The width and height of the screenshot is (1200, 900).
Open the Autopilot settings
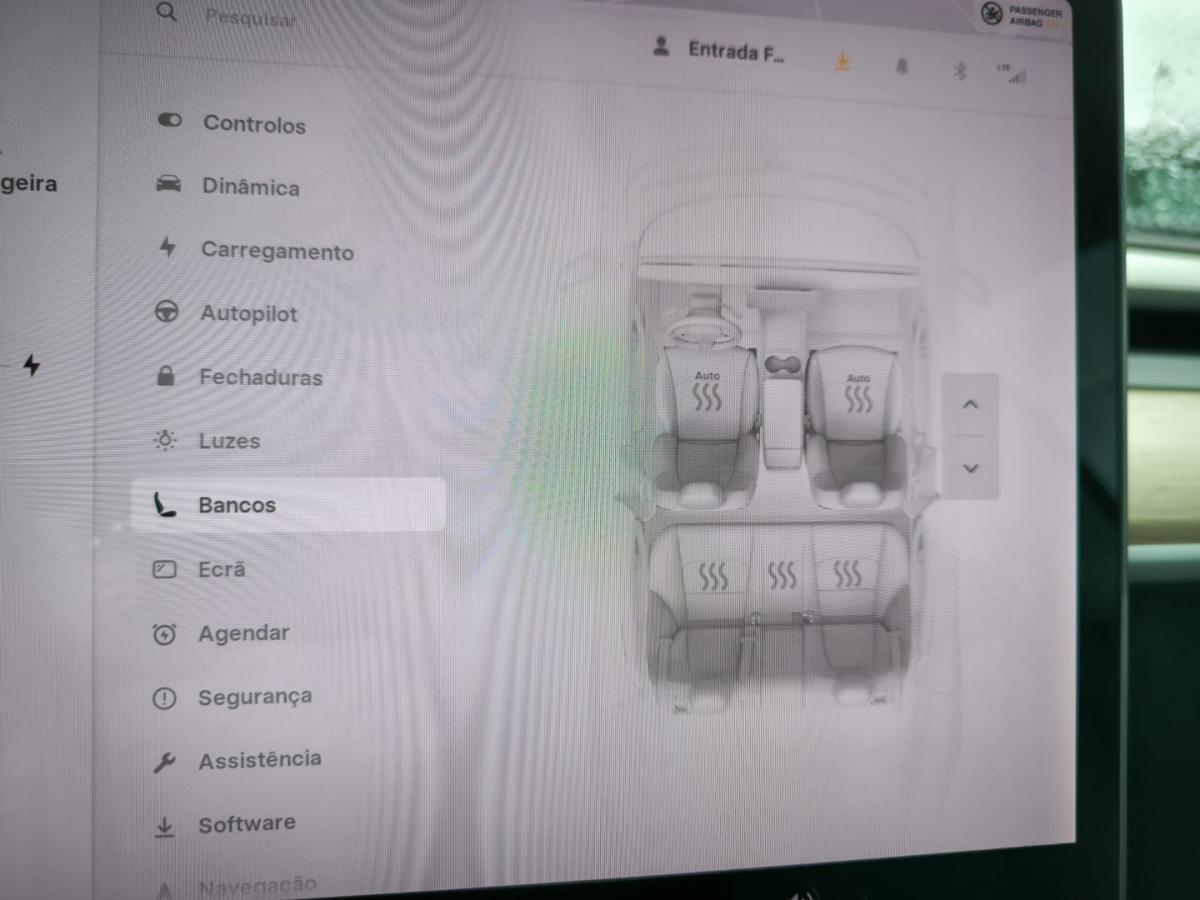click(x=226, y=314)
